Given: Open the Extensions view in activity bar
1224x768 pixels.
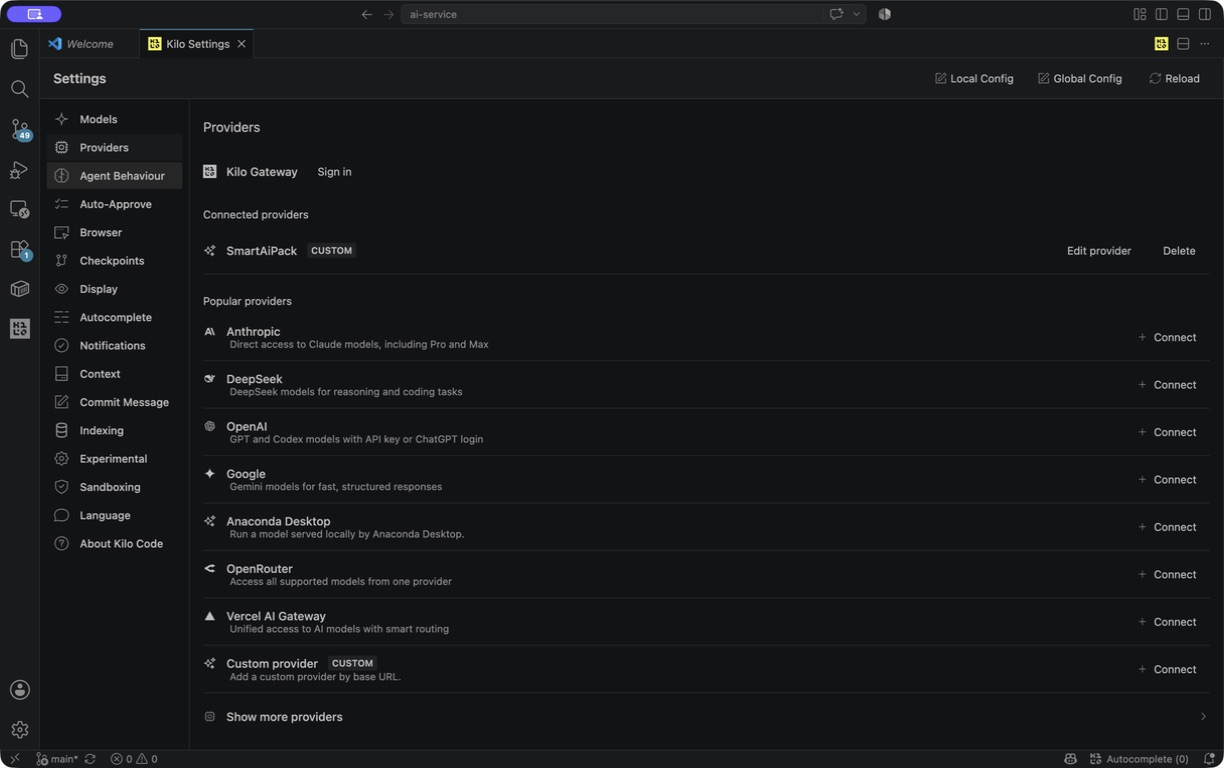Looking at the screenshot, I should pos(19,249).
